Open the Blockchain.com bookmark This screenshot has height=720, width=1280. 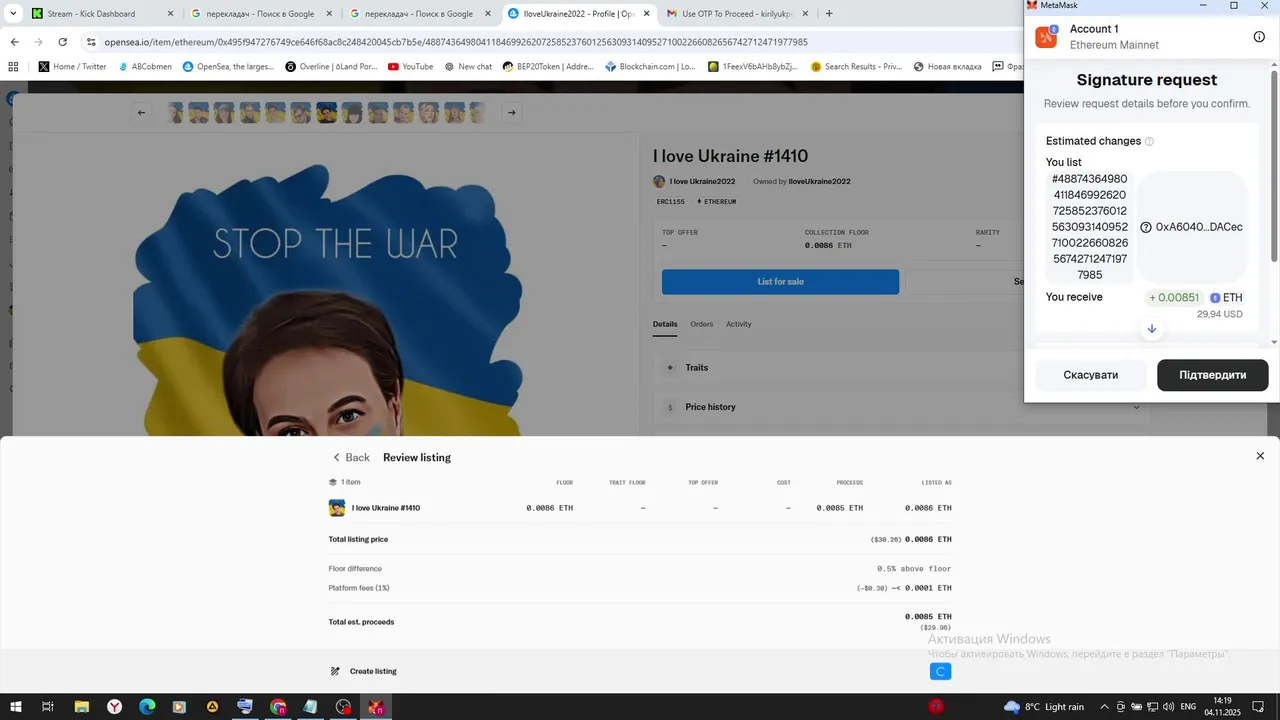click(651, 67)
